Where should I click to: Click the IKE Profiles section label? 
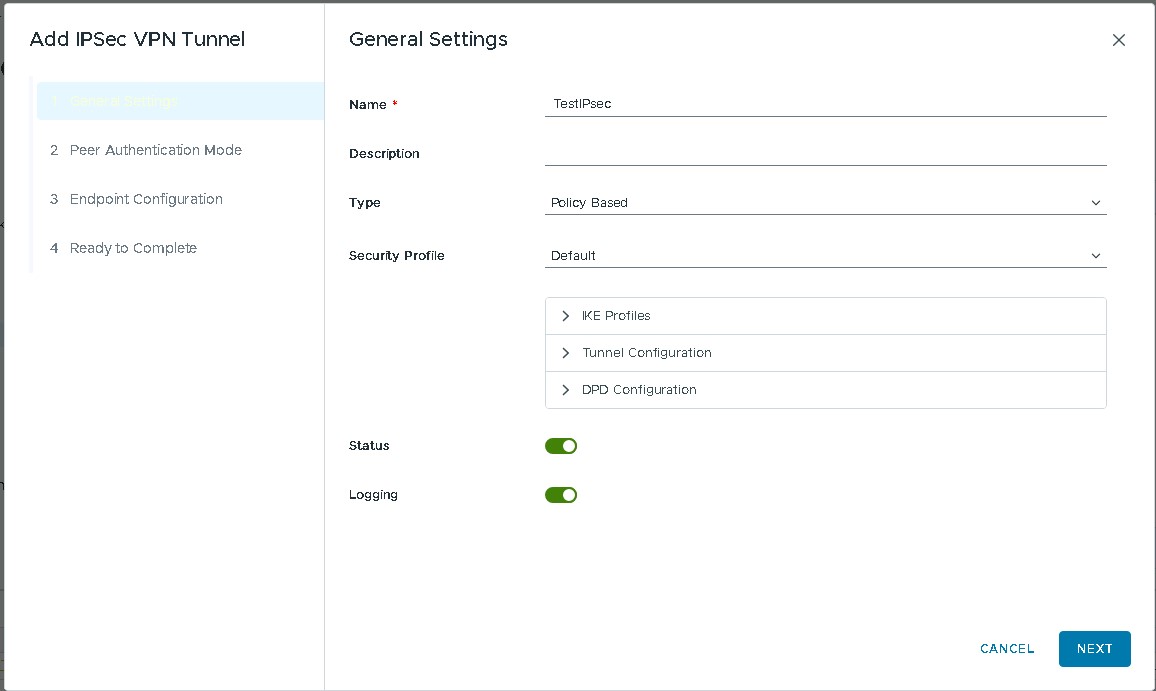point(616,316)
